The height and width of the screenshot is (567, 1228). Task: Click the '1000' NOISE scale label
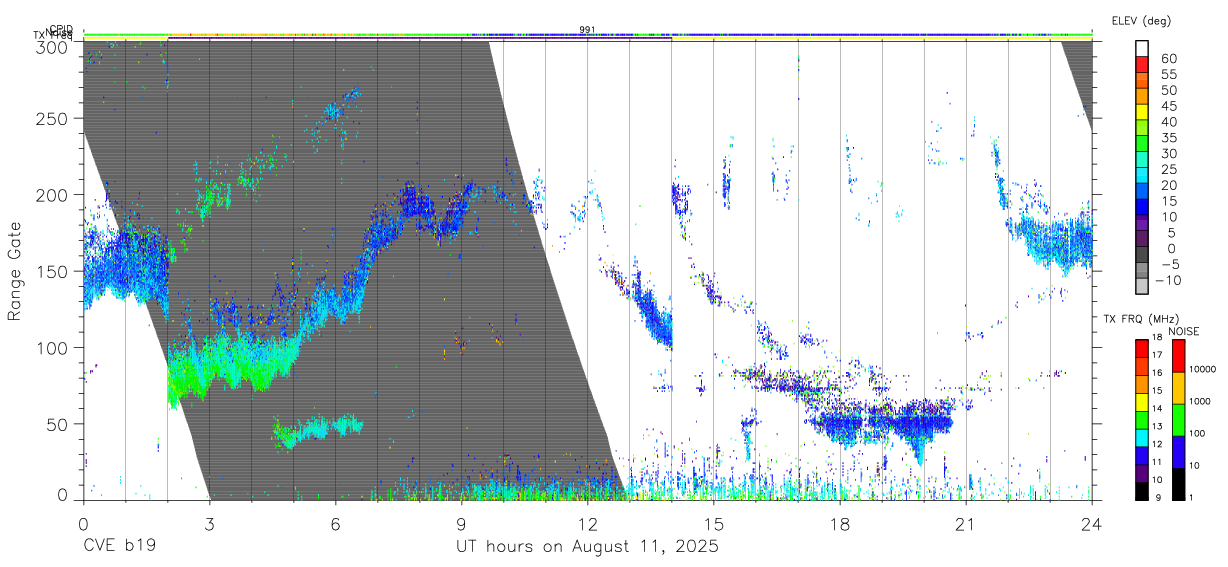click(x=1202, y=402)
